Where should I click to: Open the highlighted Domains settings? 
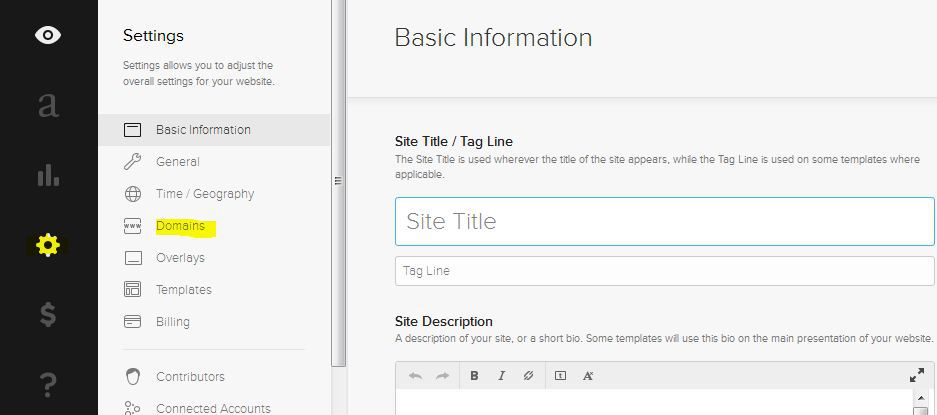tap(180, 226)
